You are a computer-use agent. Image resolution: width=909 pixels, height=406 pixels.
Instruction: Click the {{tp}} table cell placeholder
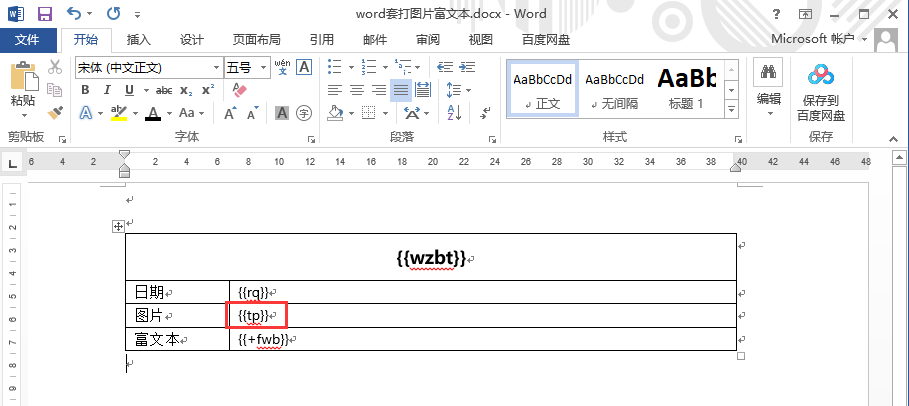[x=255, y=316]
